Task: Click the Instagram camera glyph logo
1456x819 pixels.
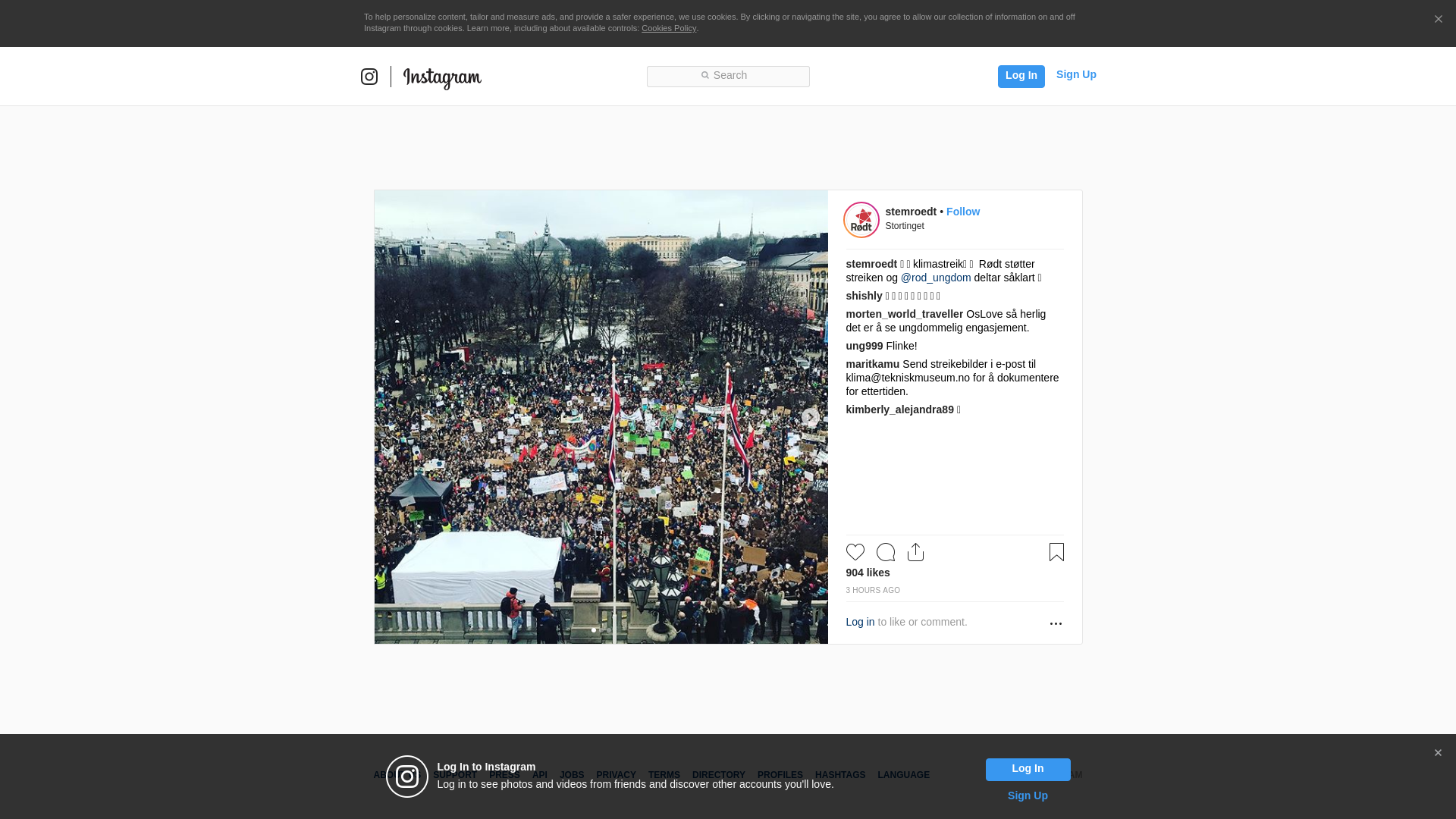Action: pyautogui.click(x=369, y=77)
